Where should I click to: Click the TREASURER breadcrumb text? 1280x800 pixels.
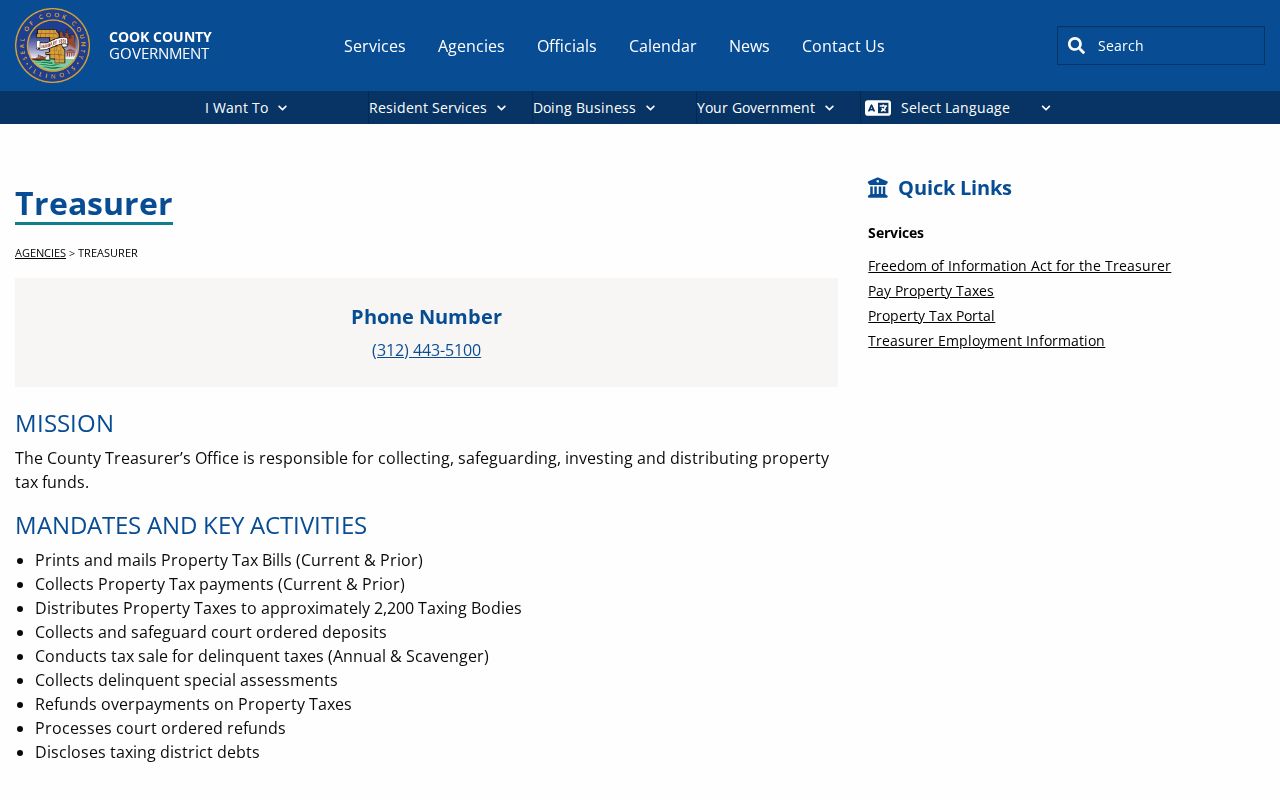pos(108,253)
